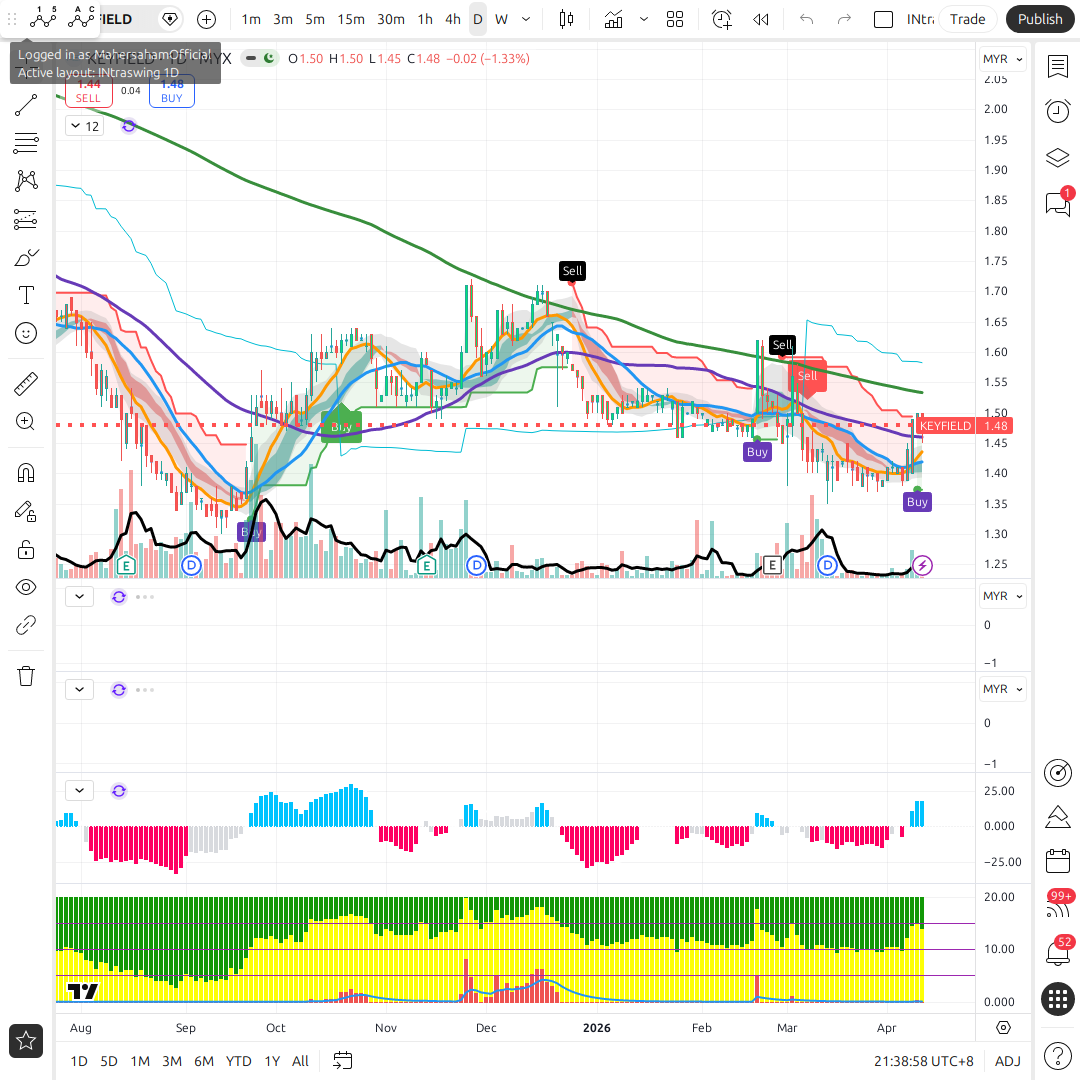This screenshot has width=1080, height=1080.
Task: Open the candlestick chart style selector
Action: click(567, 19)
